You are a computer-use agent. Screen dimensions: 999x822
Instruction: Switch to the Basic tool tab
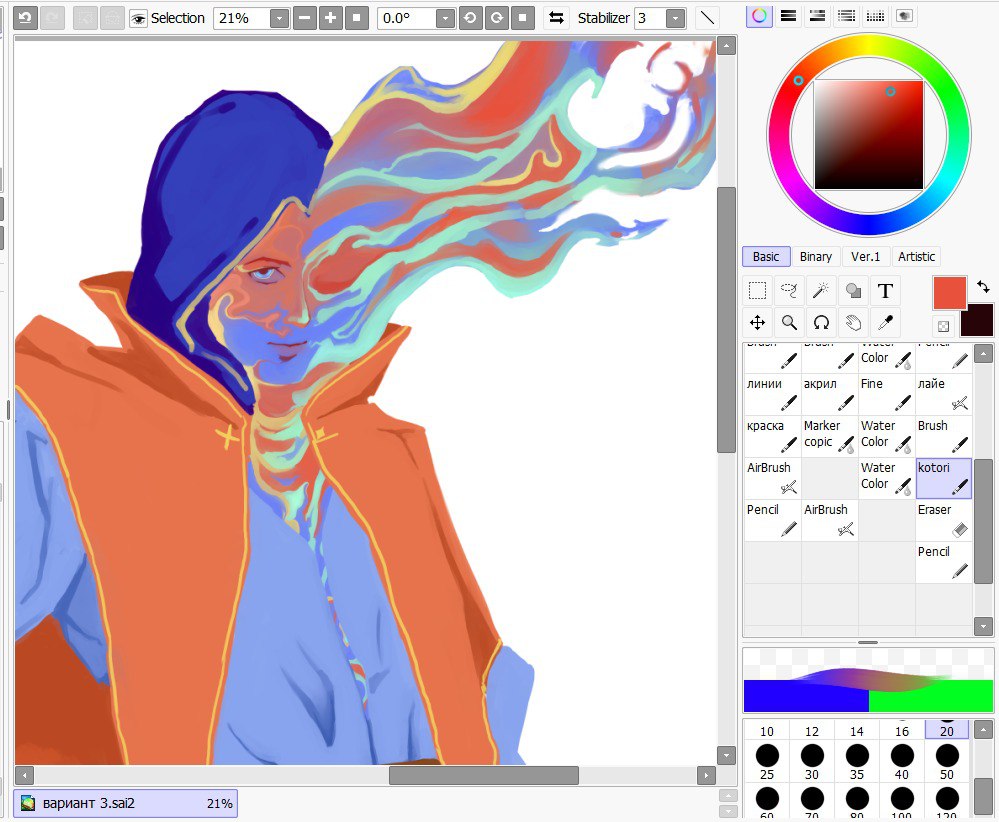766,256
